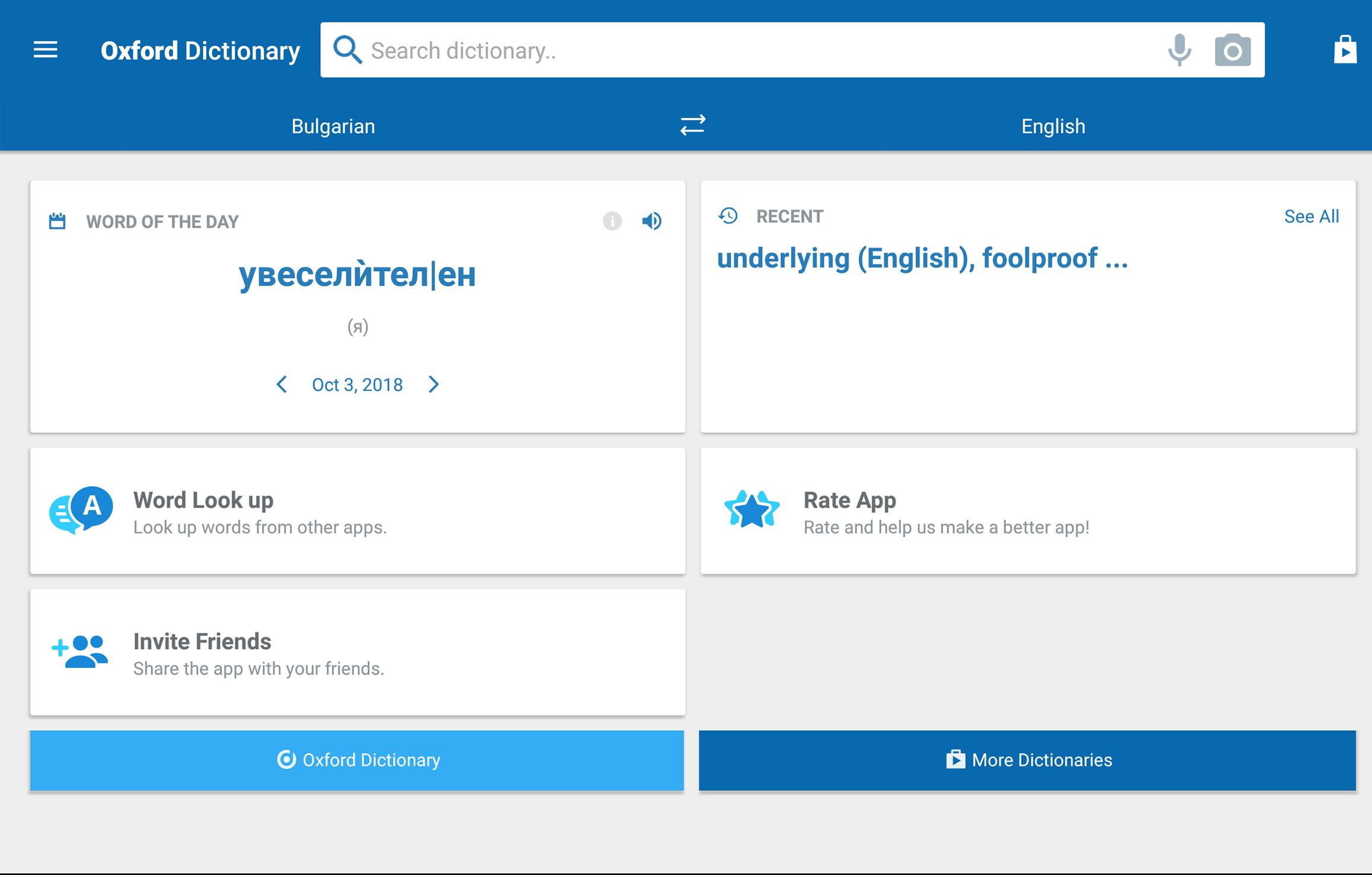The height and width of the screenshot is (875, 1372).
Task: Open recent entry underlying (English), foolproof
Action: pos(922,259)
